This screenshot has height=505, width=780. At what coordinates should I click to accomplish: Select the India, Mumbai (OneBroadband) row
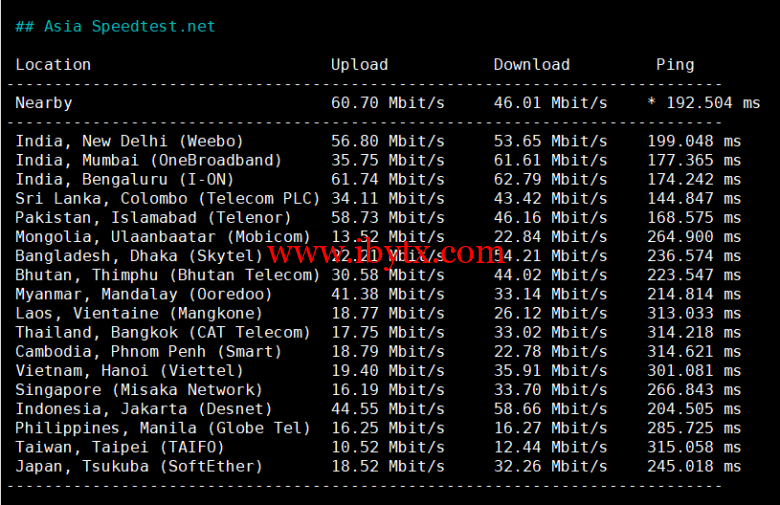148,160
